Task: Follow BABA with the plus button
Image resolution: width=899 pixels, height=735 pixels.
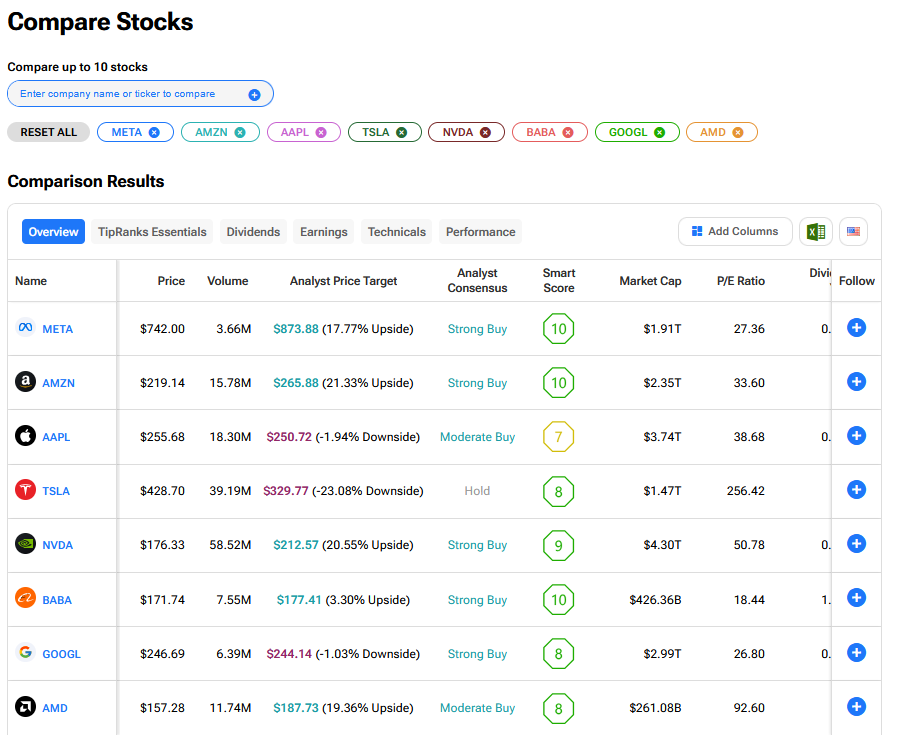Action: pos(857,598)
